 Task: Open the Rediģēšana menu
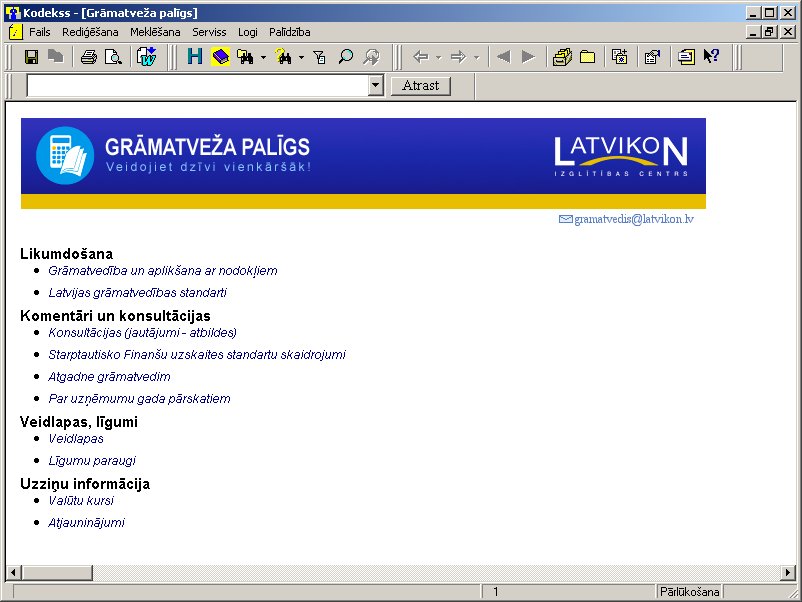[x=90, y=32]
